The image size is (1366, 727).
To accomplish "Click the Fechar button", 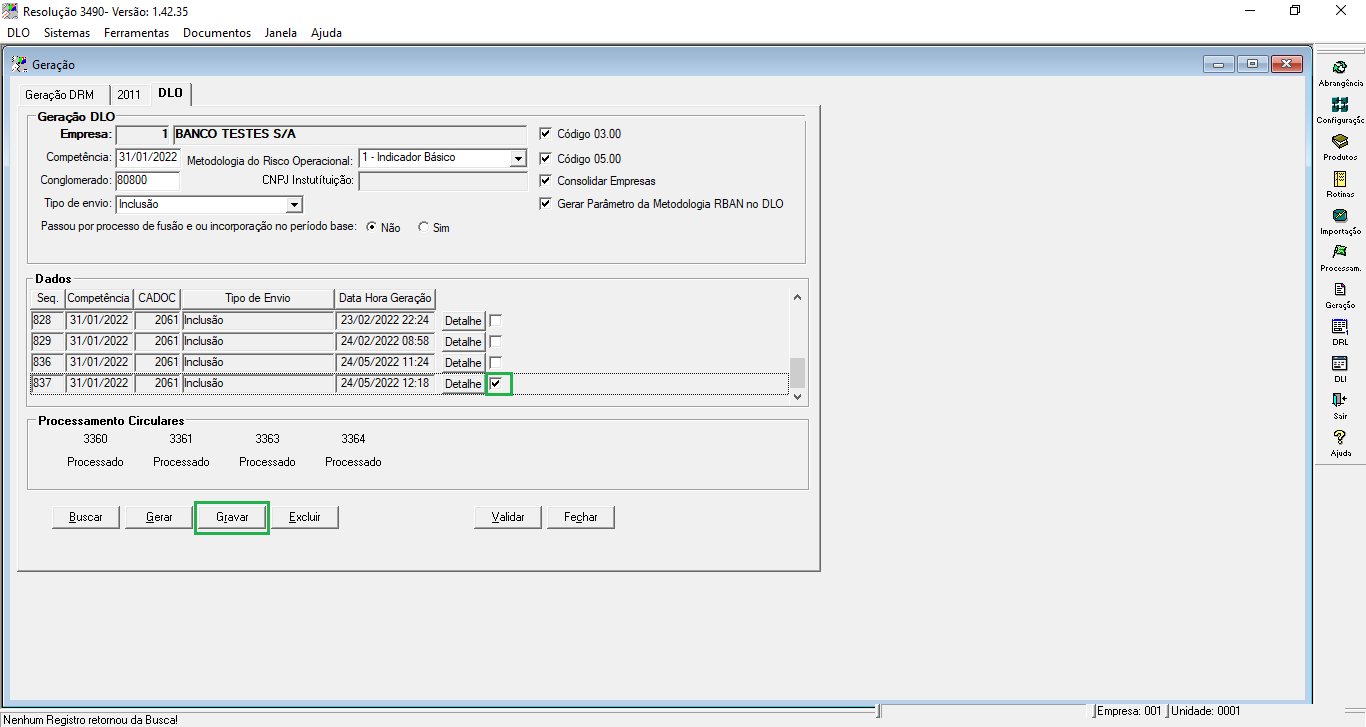I will 581,517.
